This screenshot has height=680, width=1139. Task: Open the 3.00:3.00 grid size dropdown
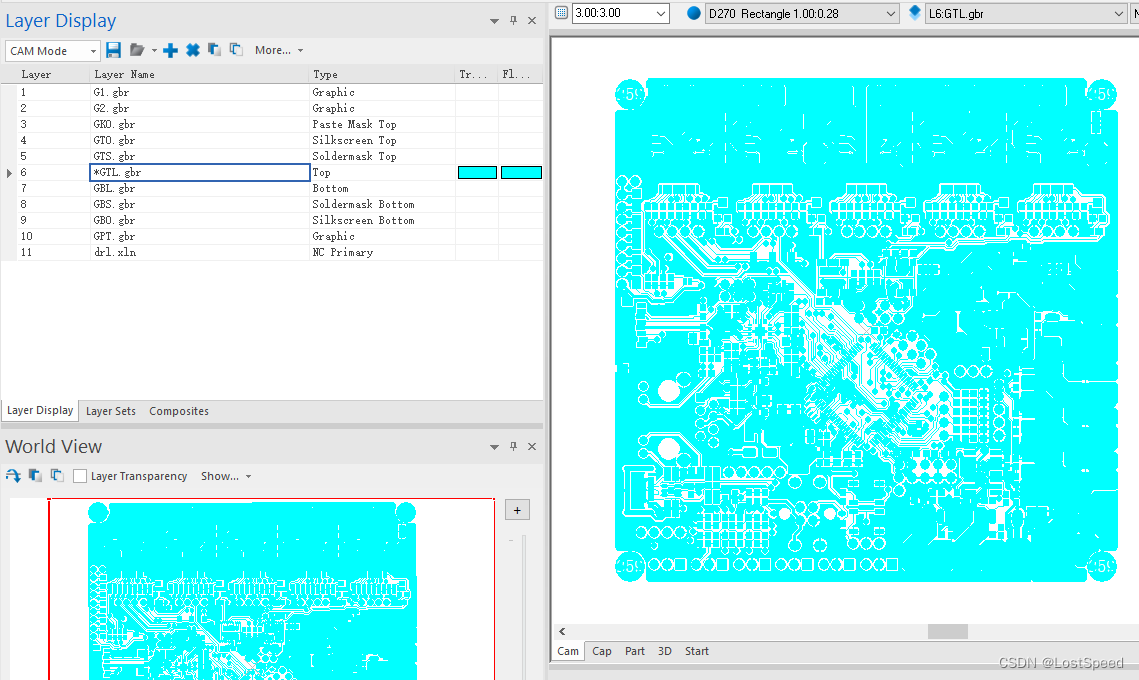(660, 13)
